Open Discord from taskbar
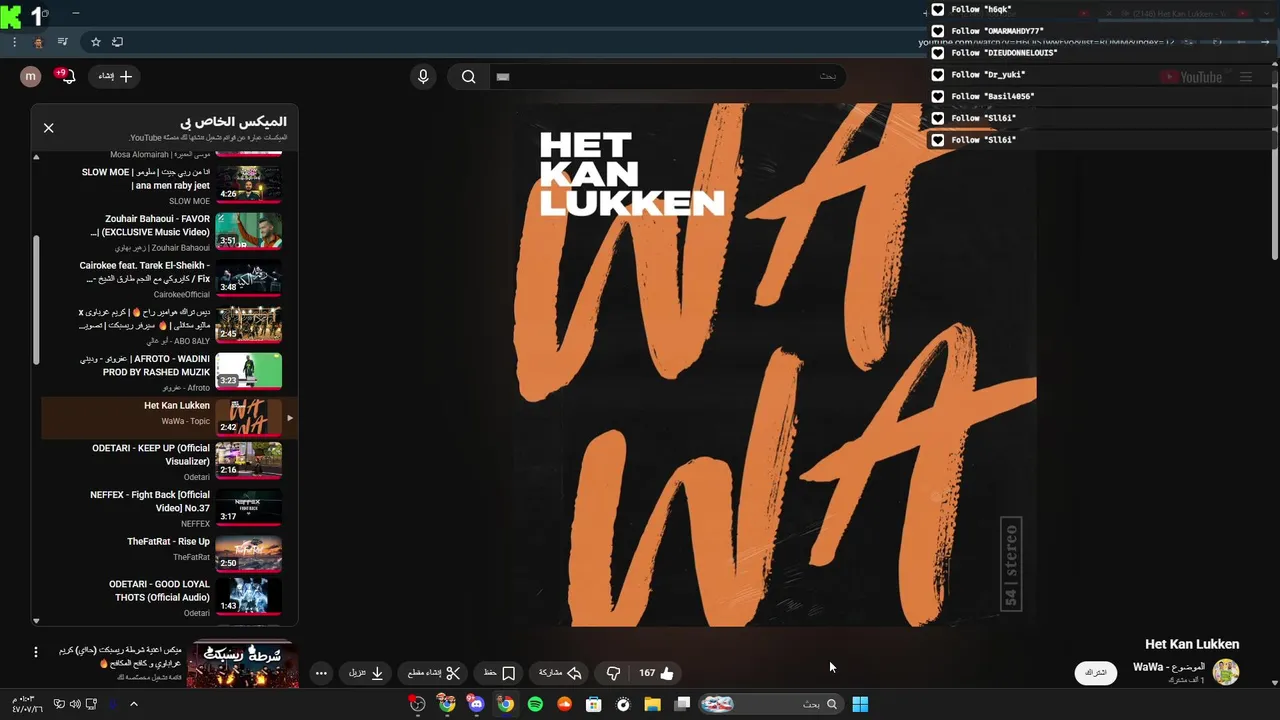The width and height of the screenshot is (1280, 720). tap(476, 704)
